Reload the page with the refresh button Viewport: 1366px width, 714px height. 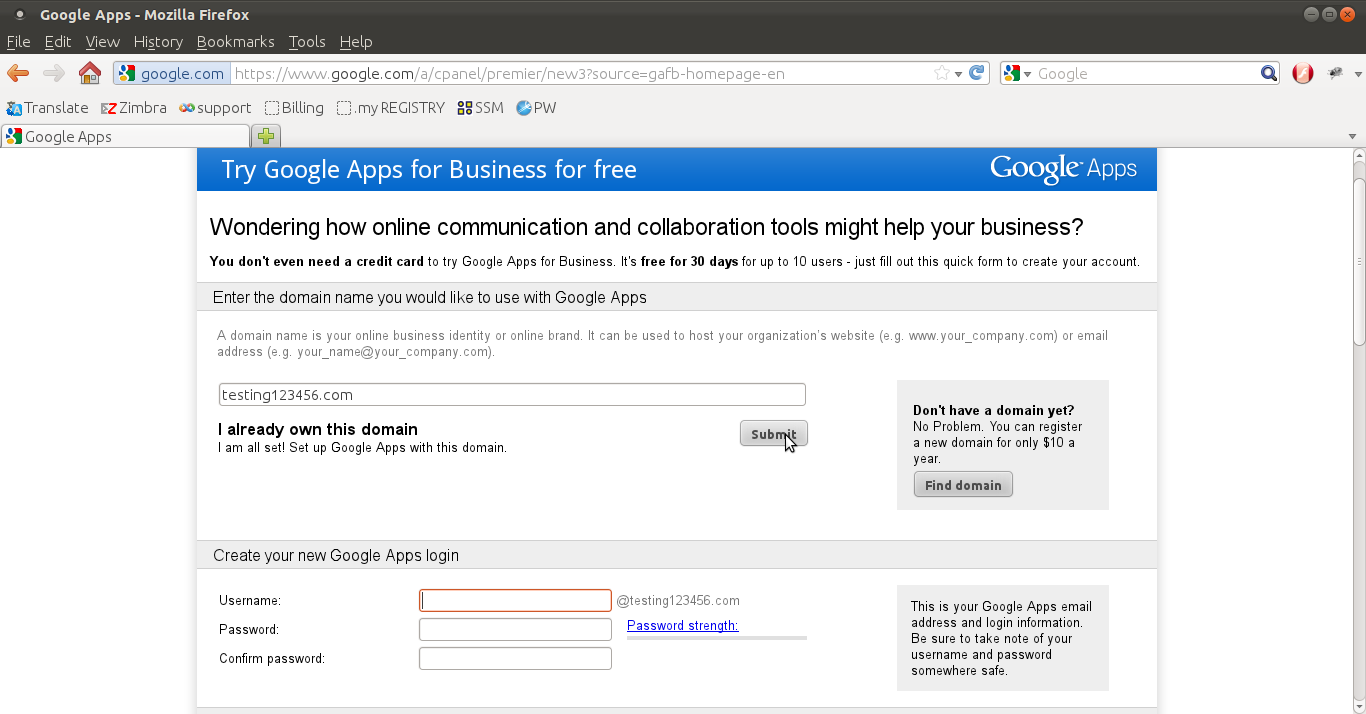(977, 73)
